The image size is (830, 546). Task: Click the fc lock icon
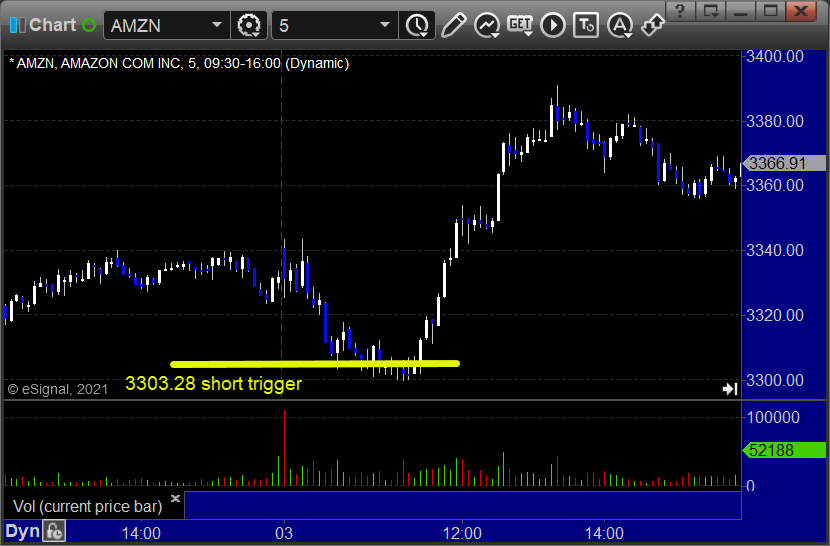54,531
